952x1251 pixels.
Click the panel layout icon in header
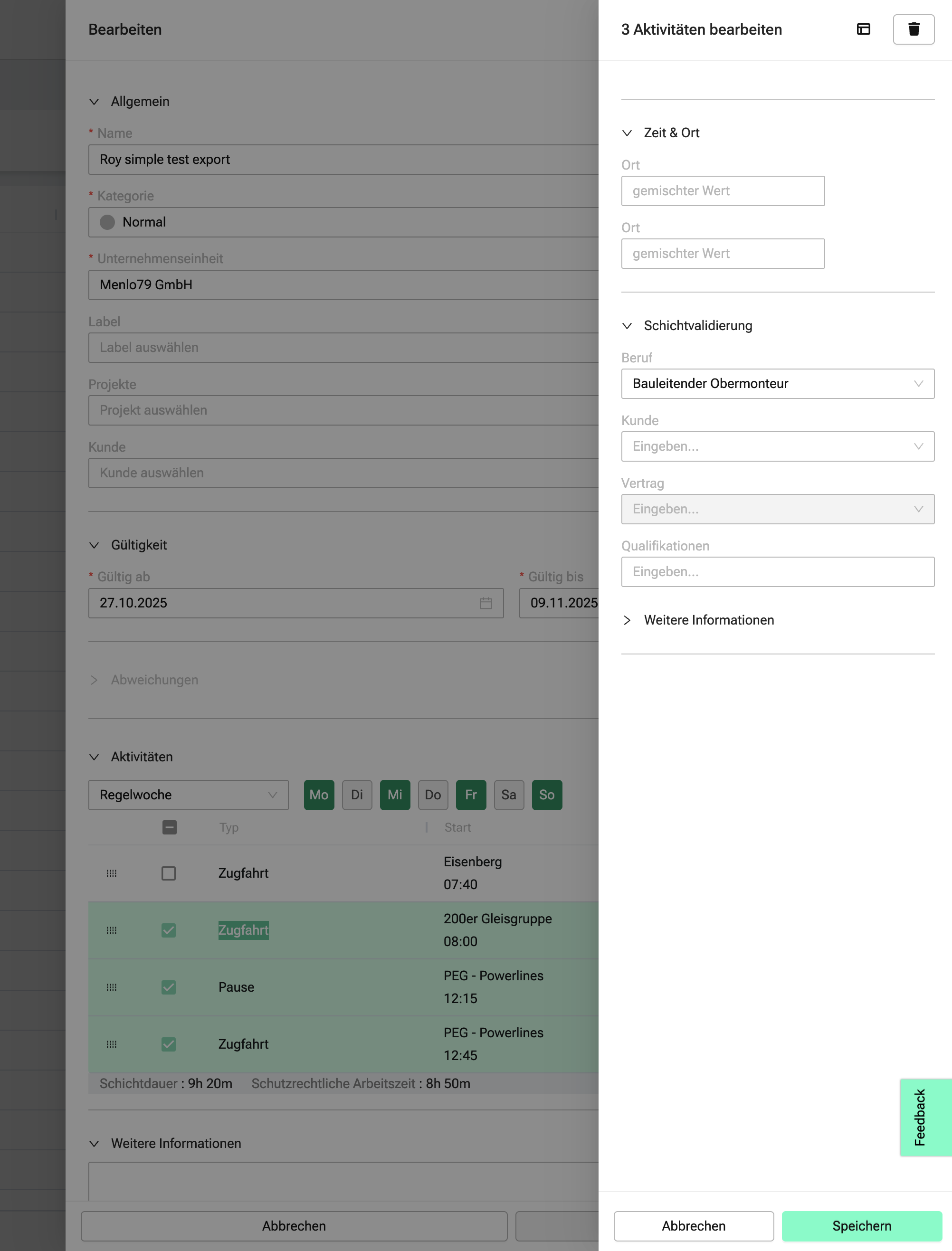[x=863, y=29]
